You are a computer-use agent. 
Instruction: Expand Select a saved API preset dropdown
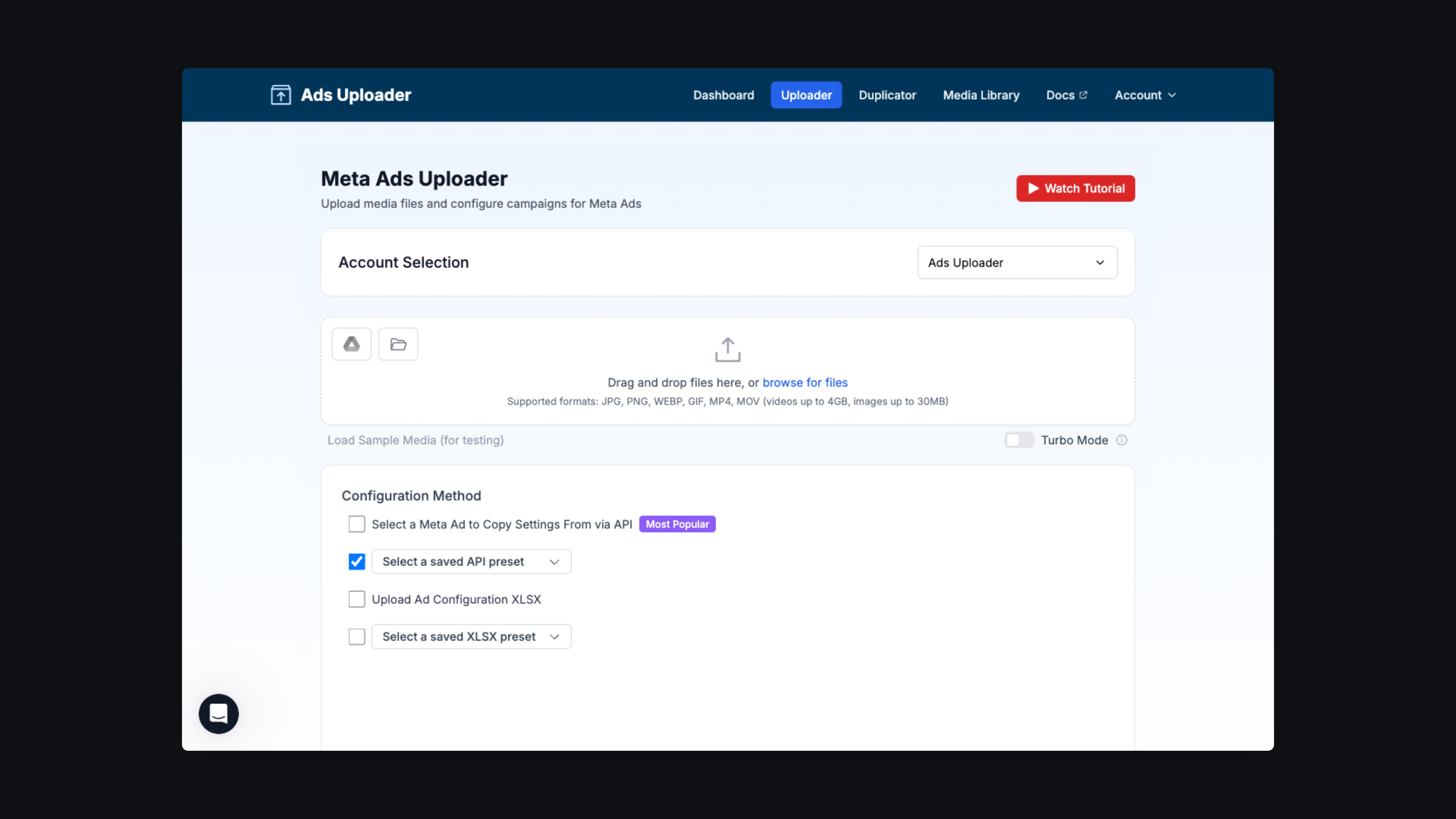pos(471,562)
